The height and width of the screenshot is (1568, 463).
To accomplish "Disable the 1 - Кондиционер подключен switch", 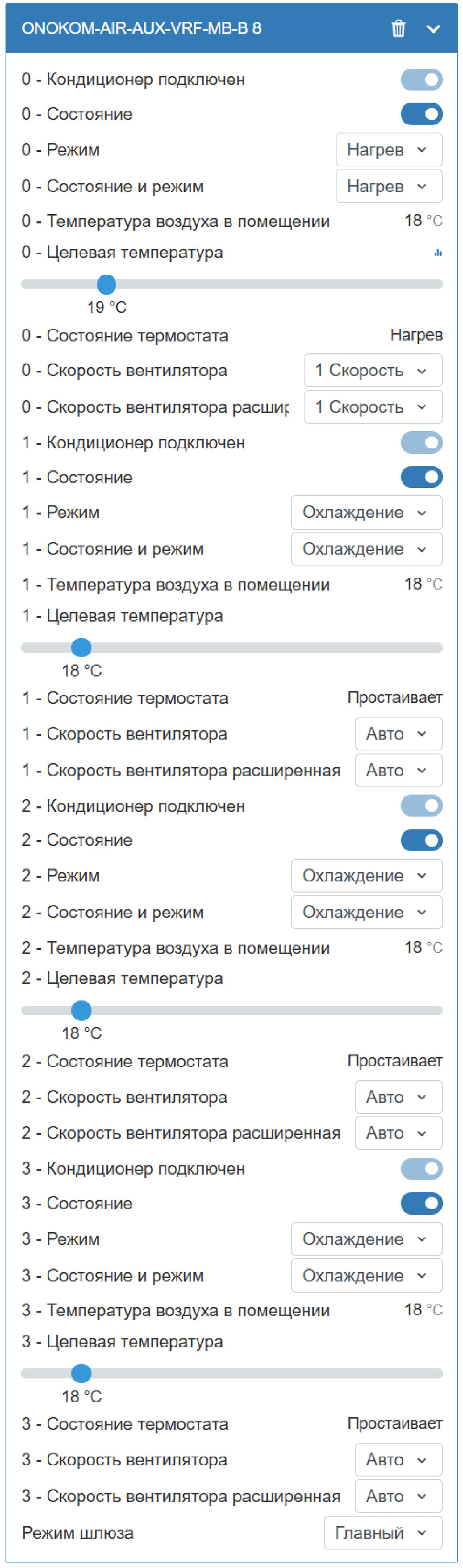I will pos(422,443).
